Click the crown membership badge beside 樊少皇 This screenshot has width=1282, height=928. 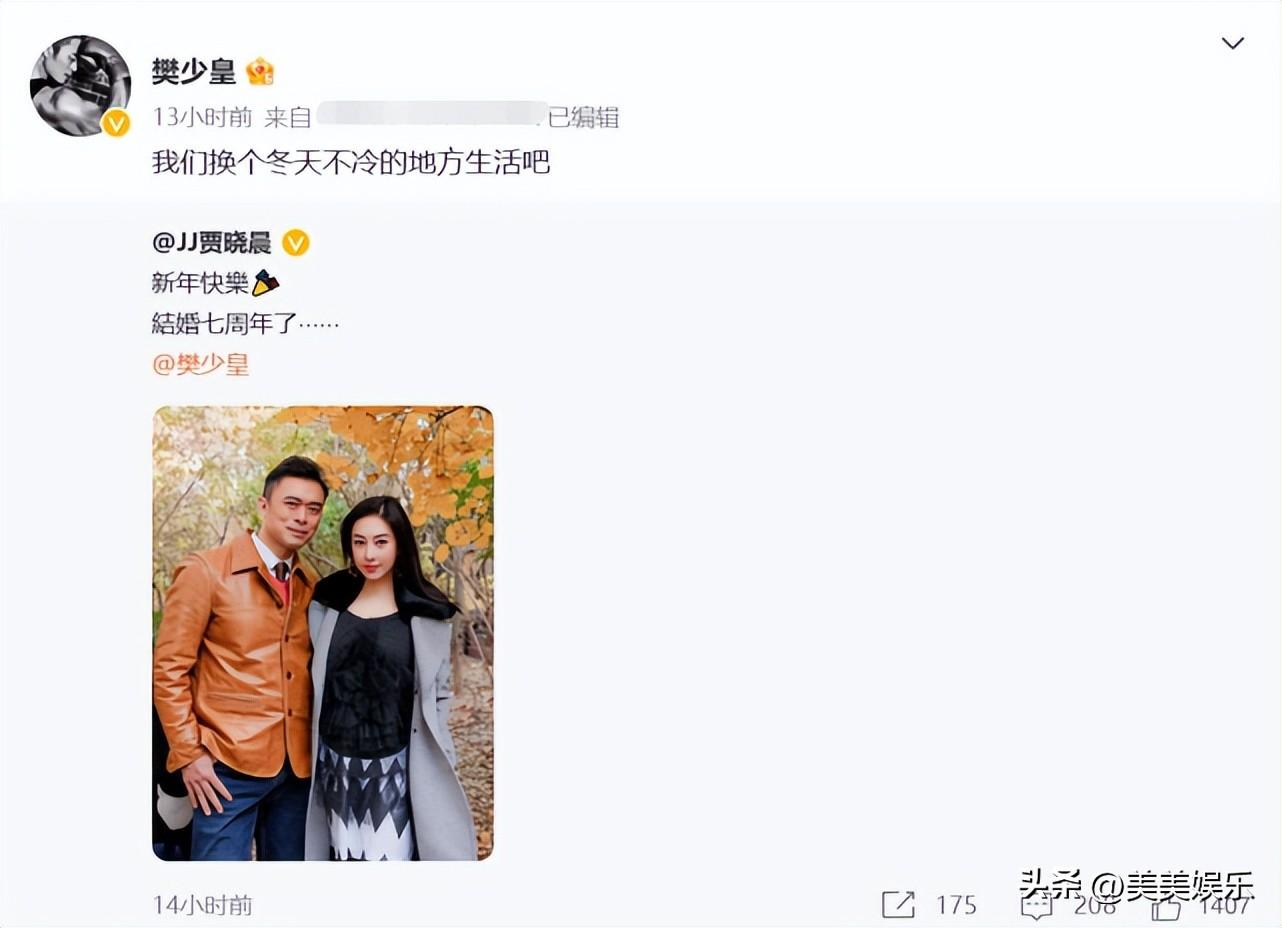260,72
